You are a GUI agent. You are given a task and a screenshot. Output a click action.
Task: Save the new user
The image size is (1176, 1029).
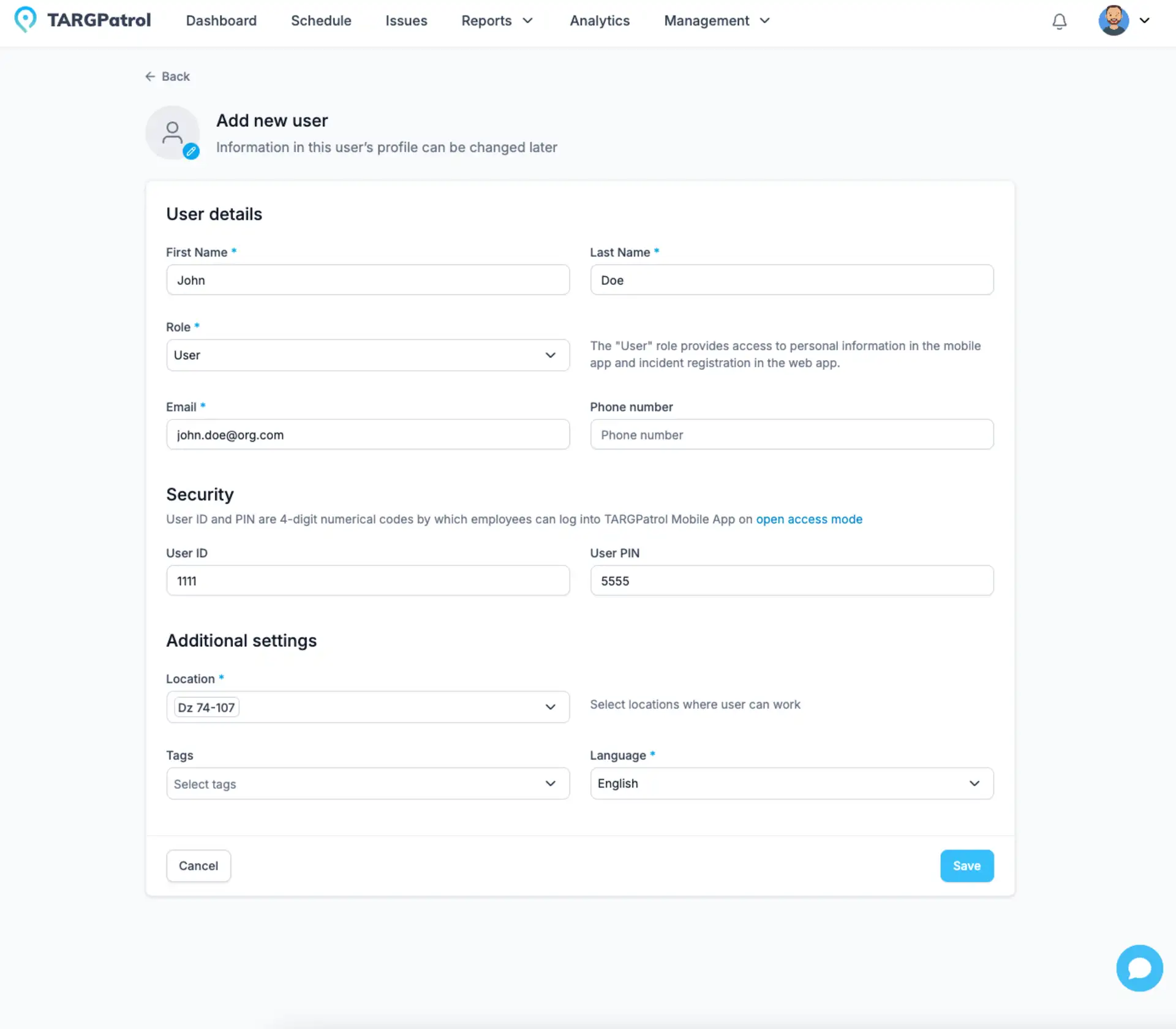pyautogui.click(x=967, y=865)
